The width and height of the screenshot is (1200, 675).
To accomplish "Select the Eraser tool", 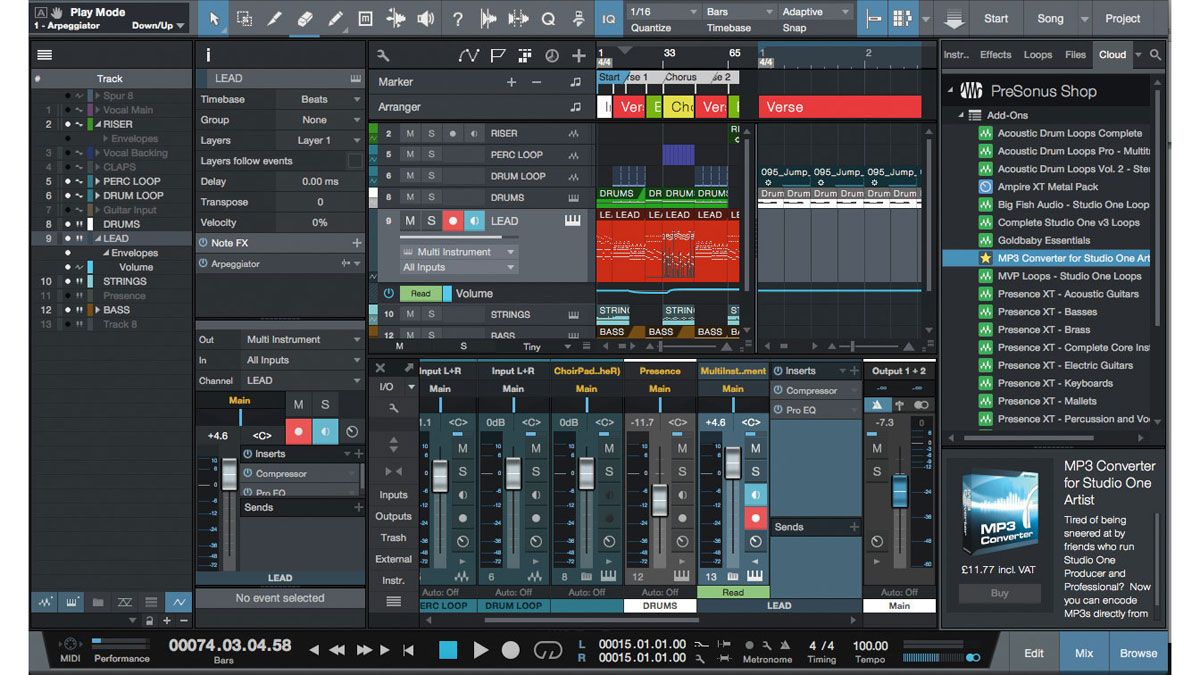I will [x=305, y=18].
